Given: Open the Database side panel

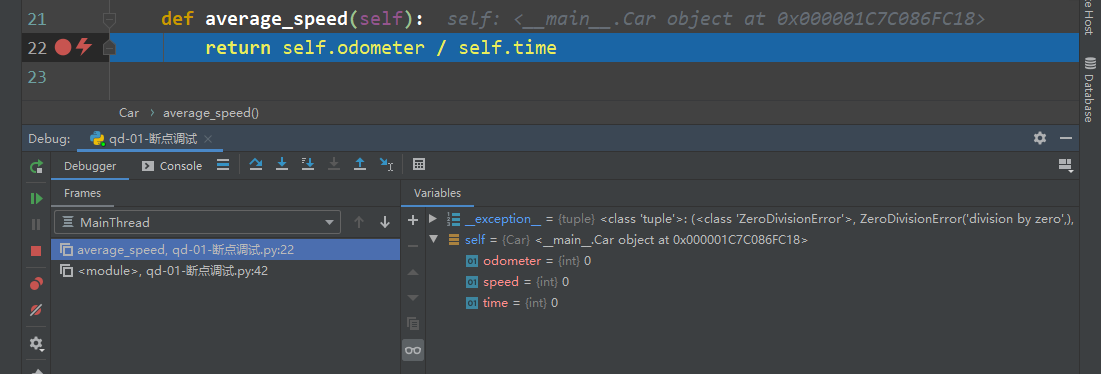Looking at the screenshot, I should click(1089, 89).
